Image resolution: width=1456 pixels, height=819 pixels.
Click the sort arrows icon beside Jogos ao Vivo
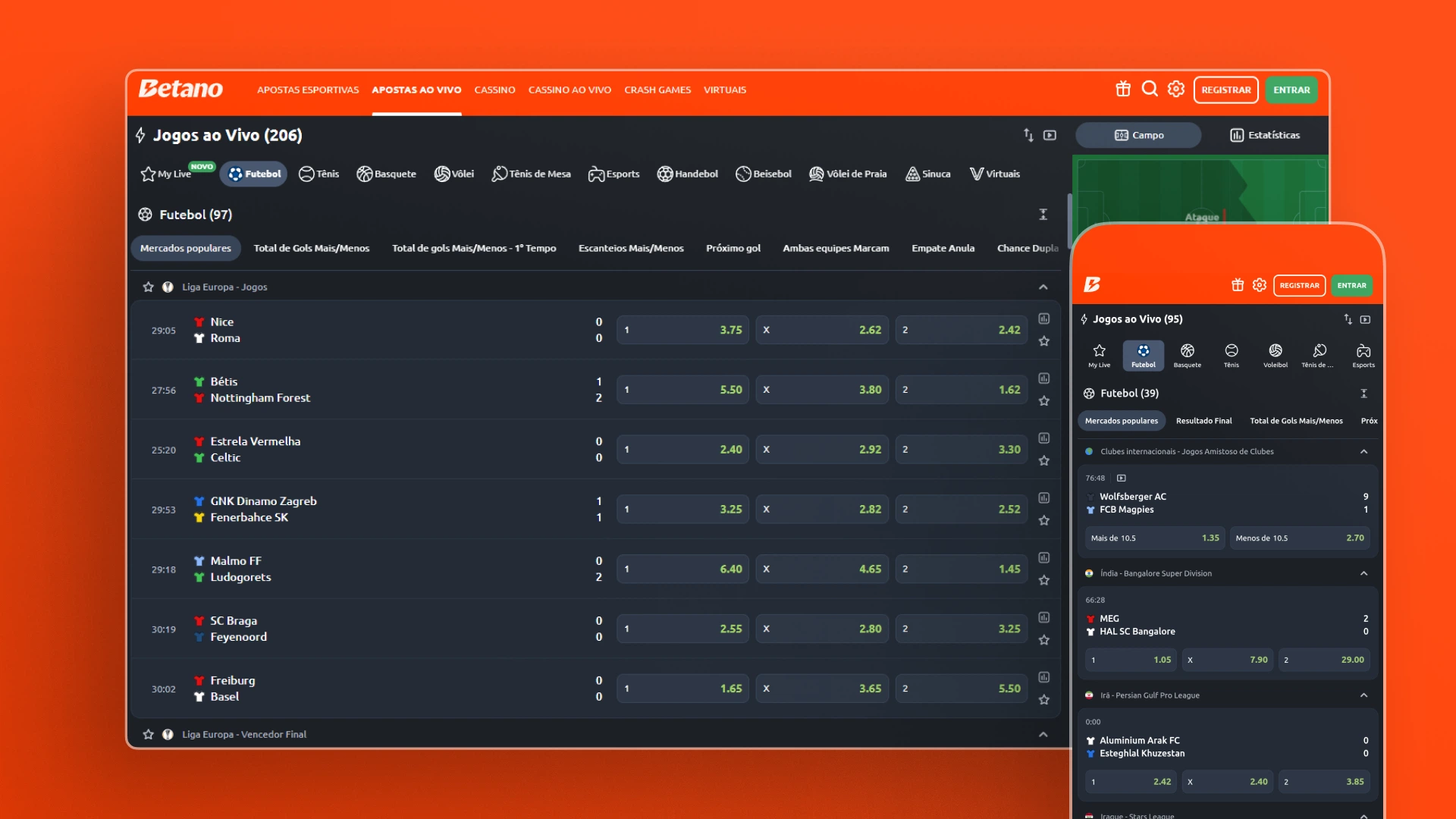1028,135
